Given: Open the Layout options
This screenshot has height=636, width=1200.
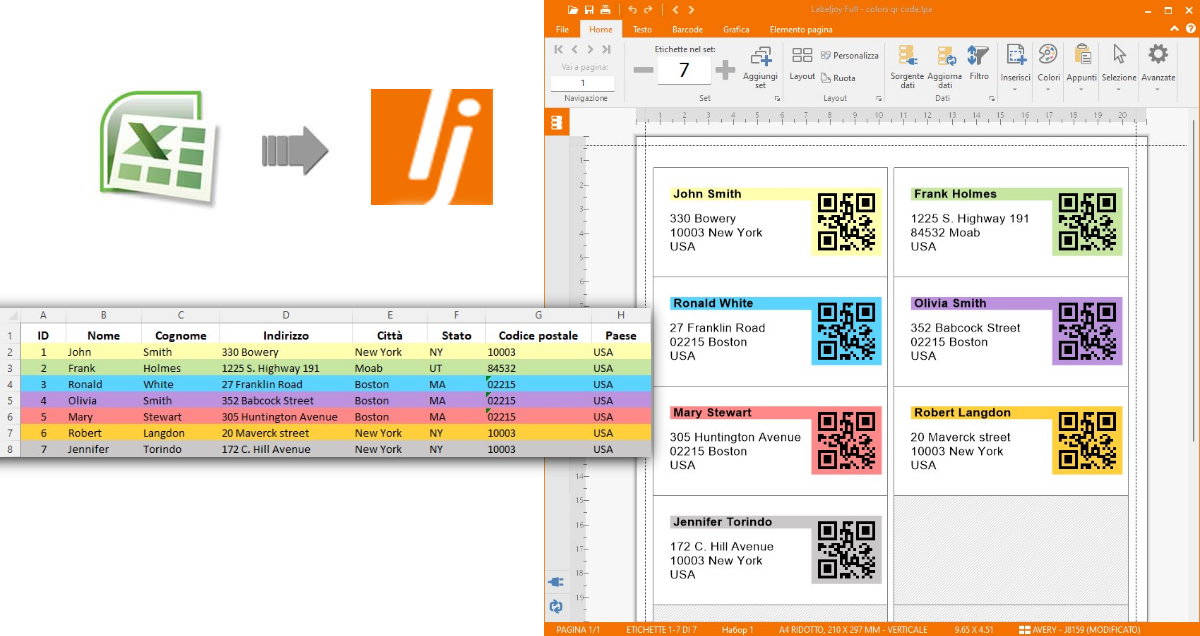Looking at the screenshot, I should tap(802, 64).
